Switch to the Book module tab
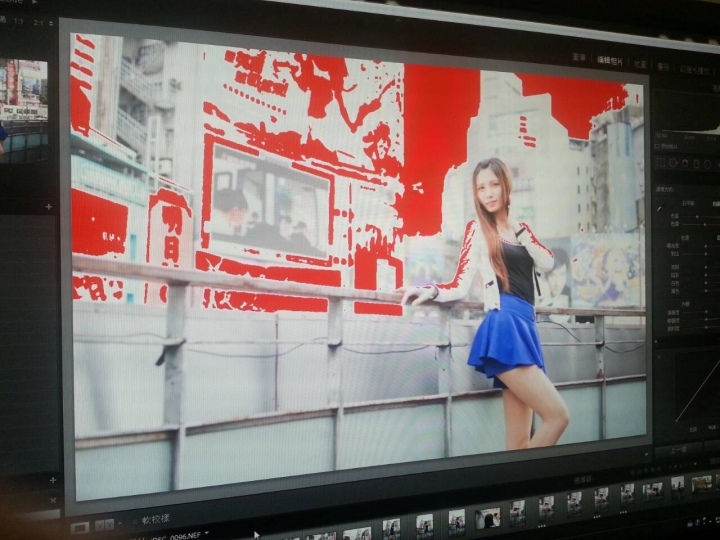The image size is (720, 540). pyautogui.click(x=664, y=68)
